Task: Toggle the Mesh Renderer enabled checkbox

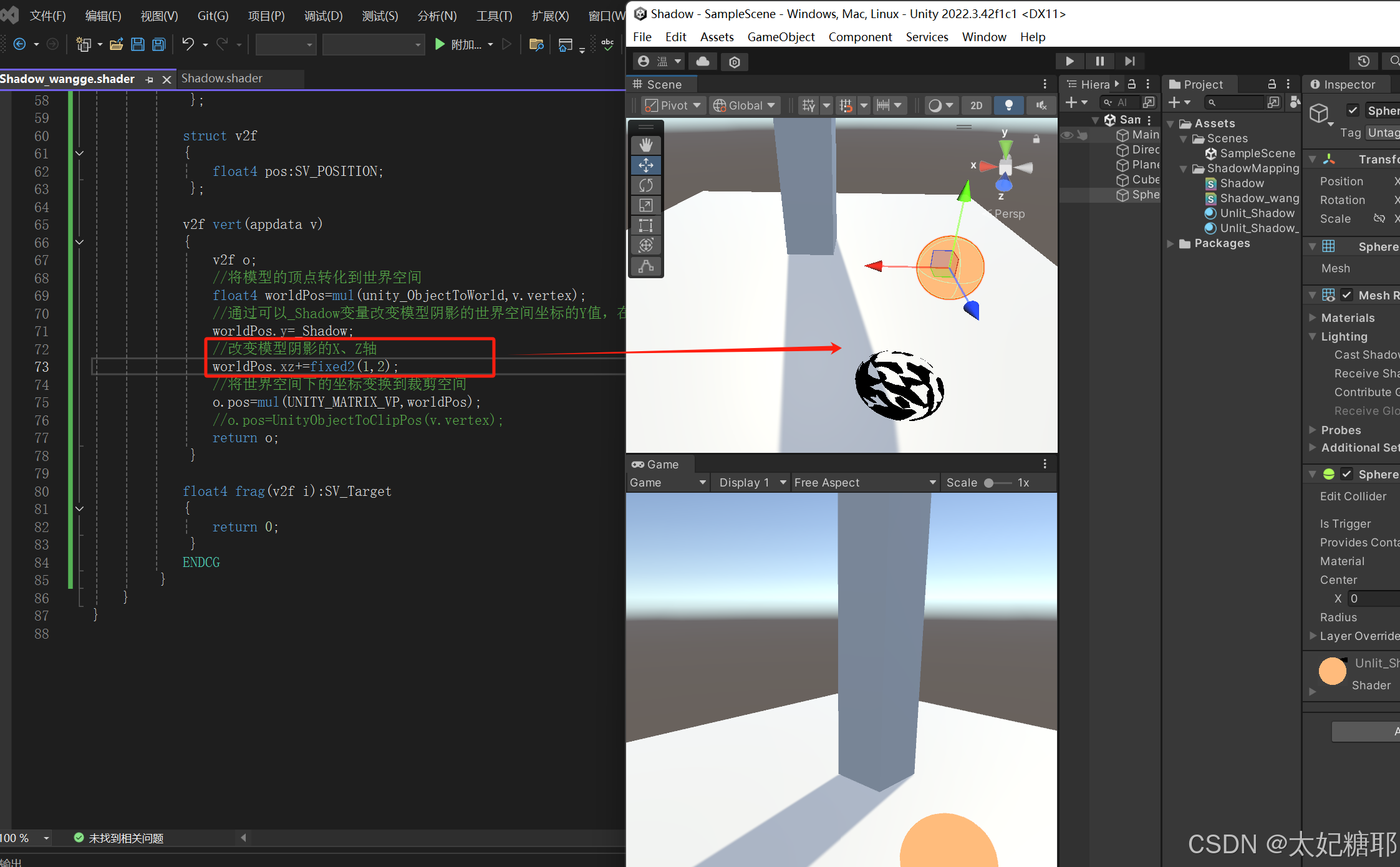Action: pyautogui.click(x=1347, y=295)
